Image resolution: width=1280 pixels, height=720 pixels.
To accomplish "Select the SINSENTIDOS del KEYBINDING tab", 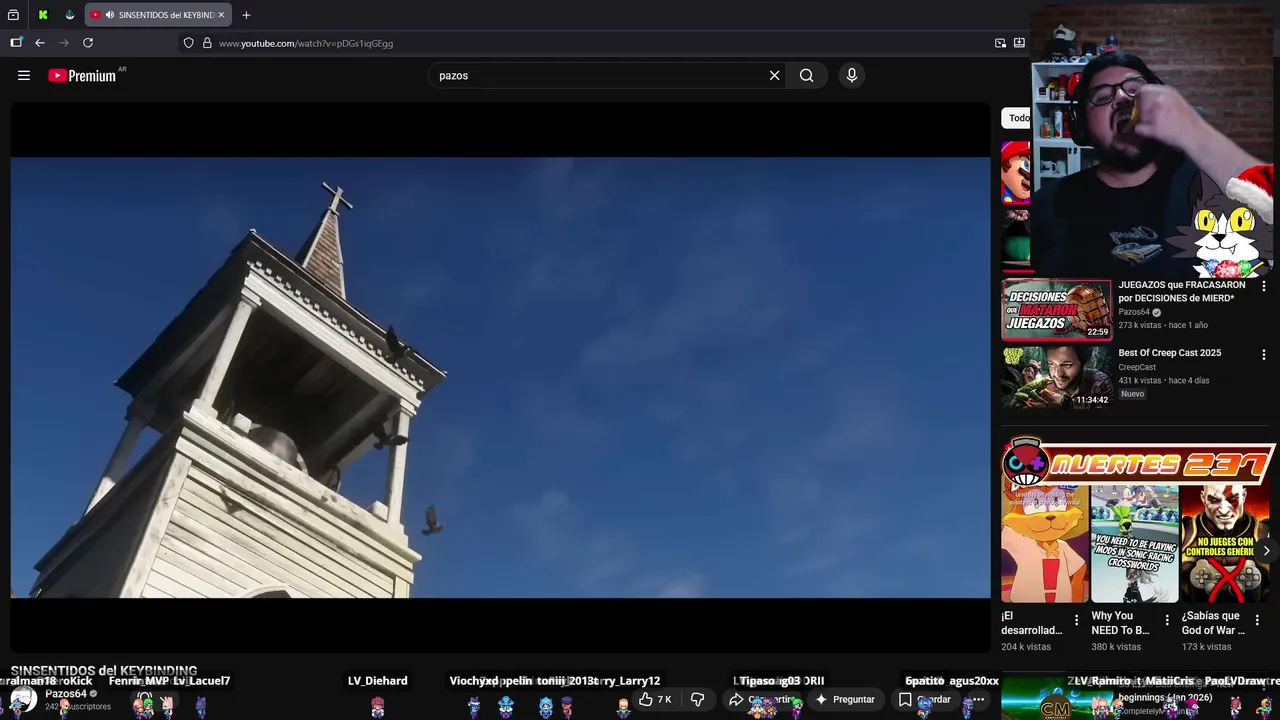I will 159,15.
